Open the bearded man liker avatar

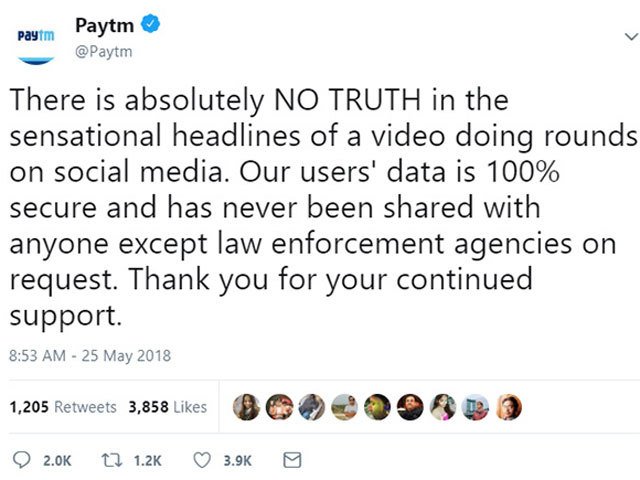click(x=410, y=407)
